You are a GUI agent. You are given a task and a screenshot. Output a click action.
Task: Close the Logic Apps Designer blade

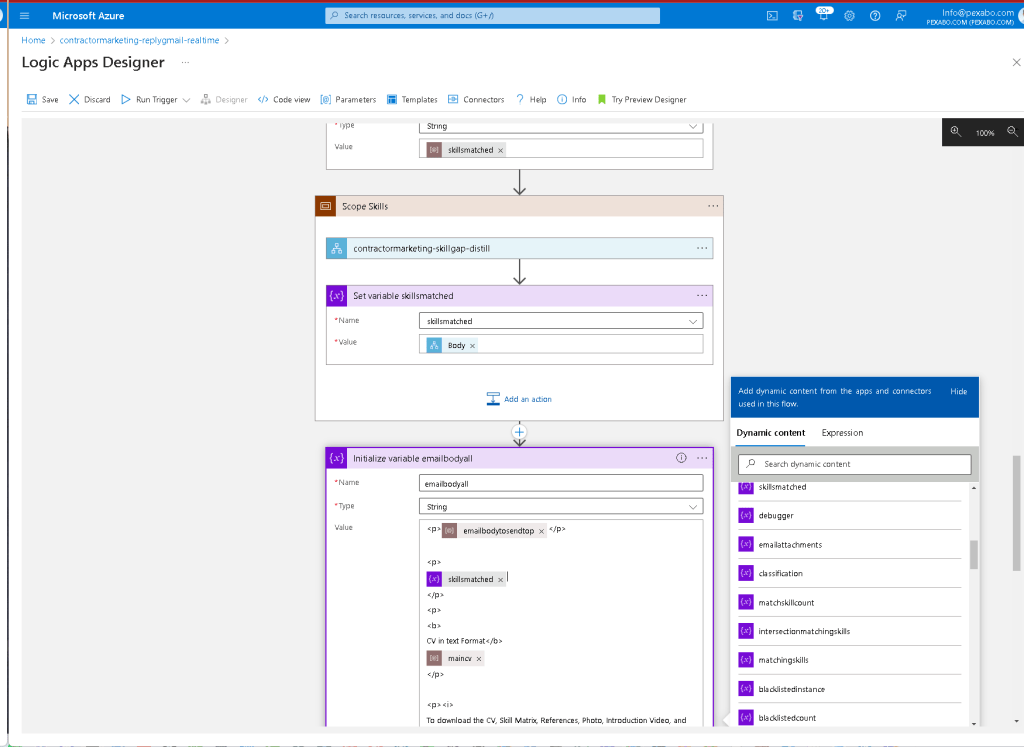(1016, 63)
